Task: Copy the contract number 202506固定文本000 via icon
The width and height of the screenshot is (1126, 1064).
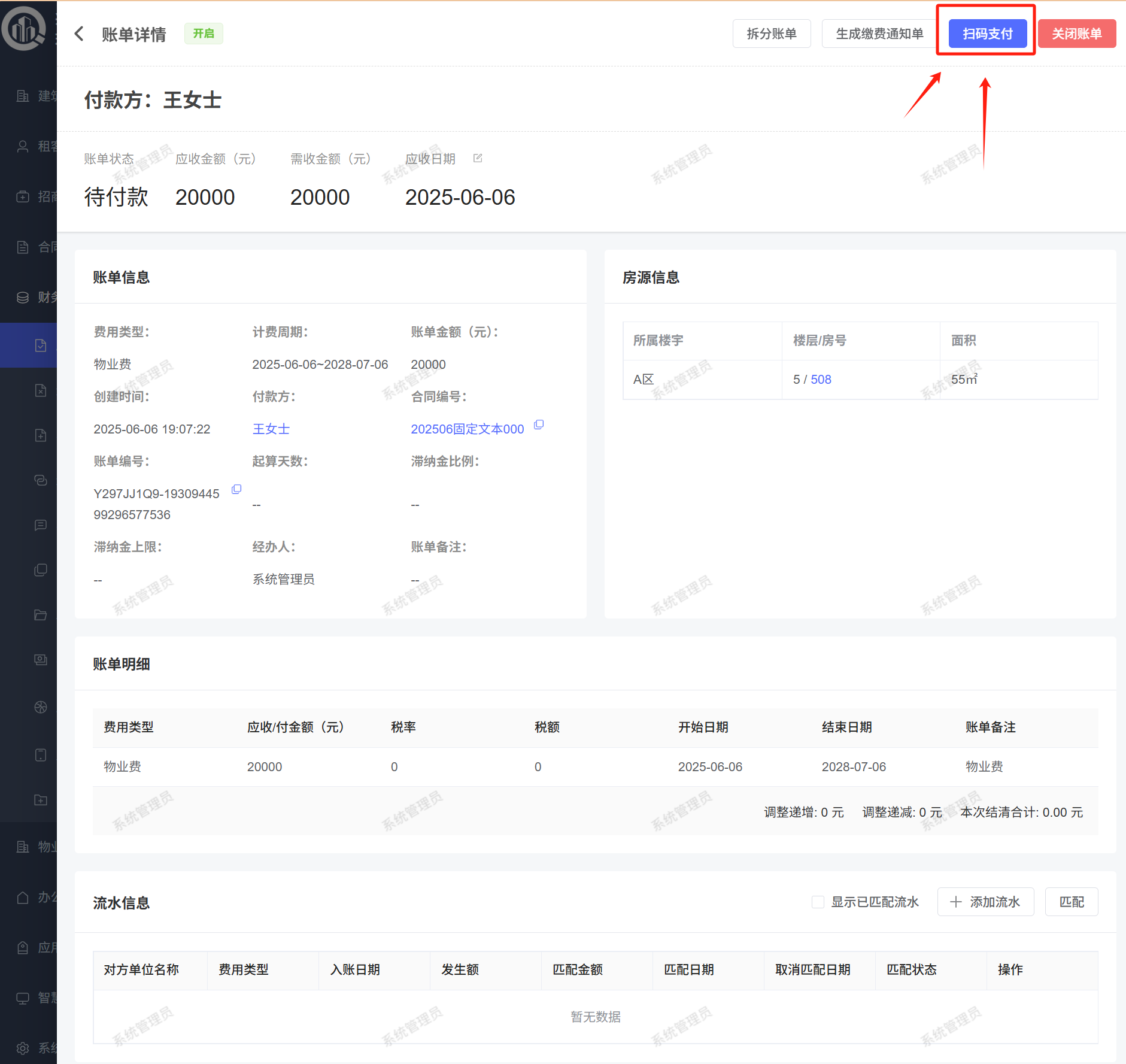Action: 539,425
